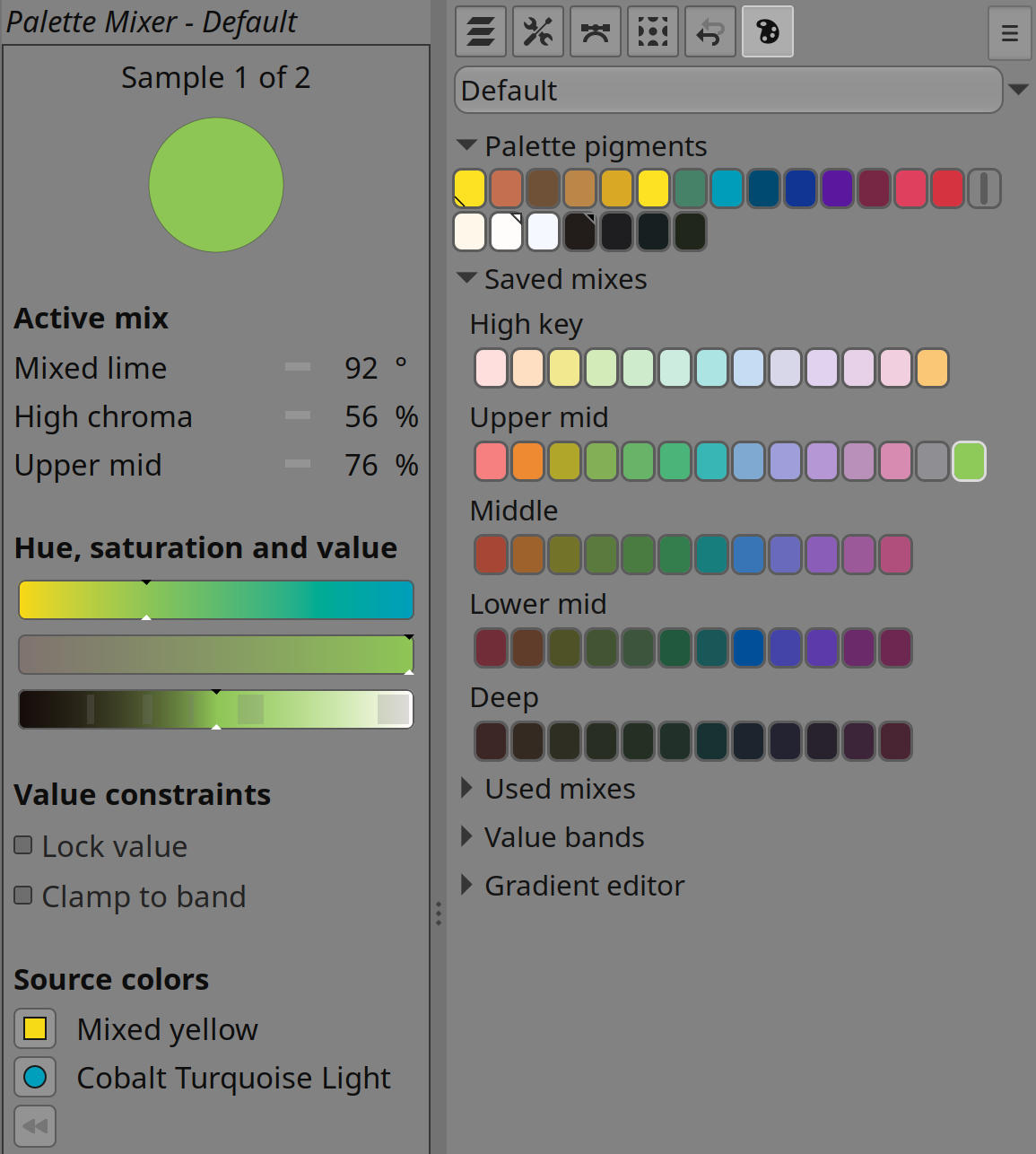Toggle the Lock value checkbox
1036x1154 pixels.
[x=23, y=845]
